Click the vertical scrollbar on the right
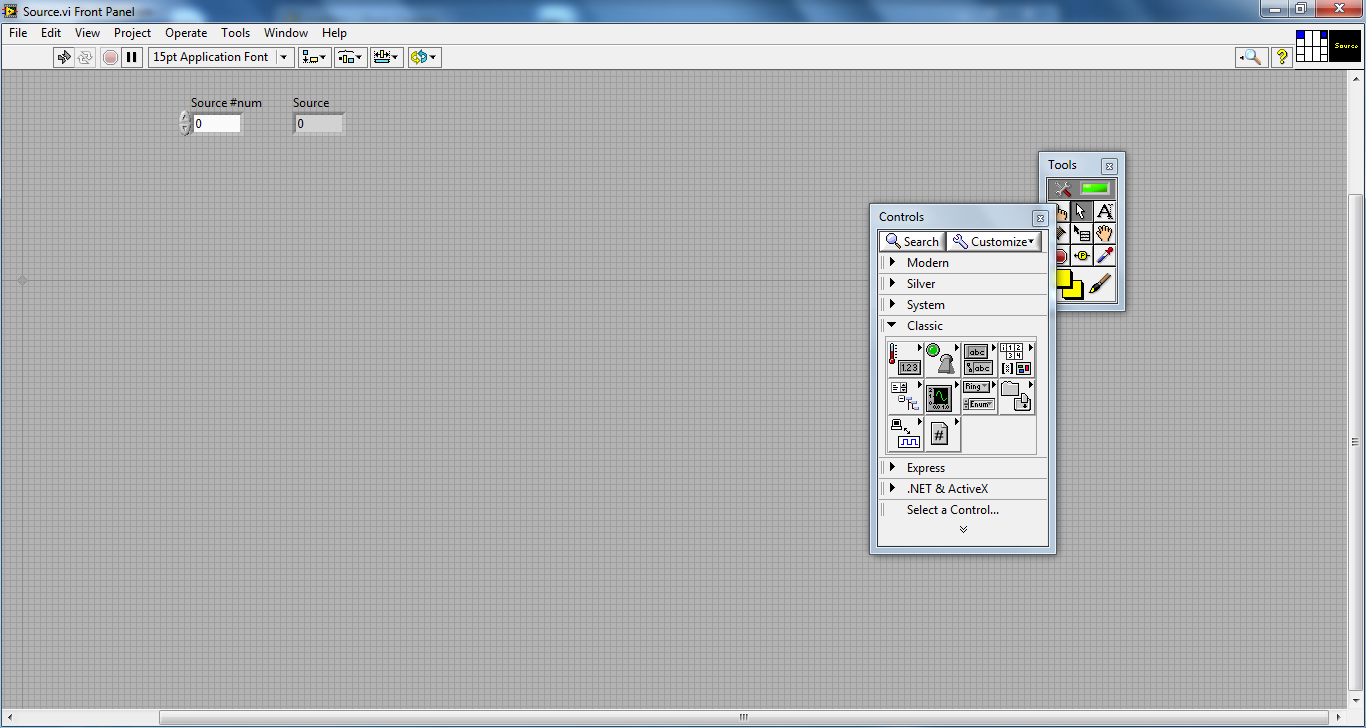This screenshot has height=728, width=1366. pyautogui.click(x=1356, y=441)
